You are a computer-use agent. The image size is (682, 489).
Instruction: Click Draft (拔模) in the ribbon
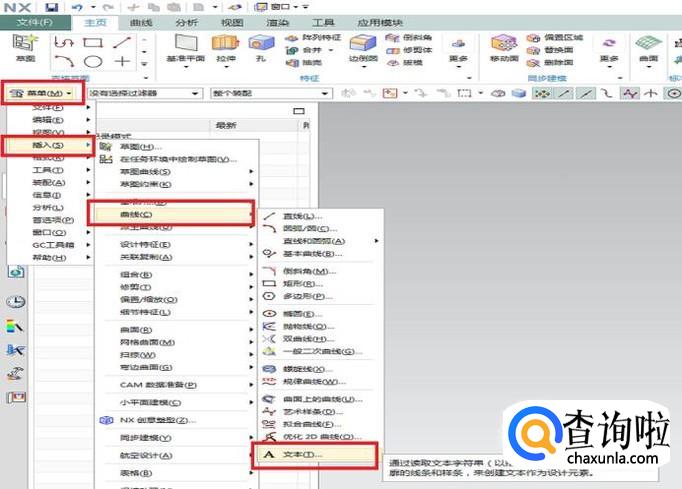coord(405,63)
